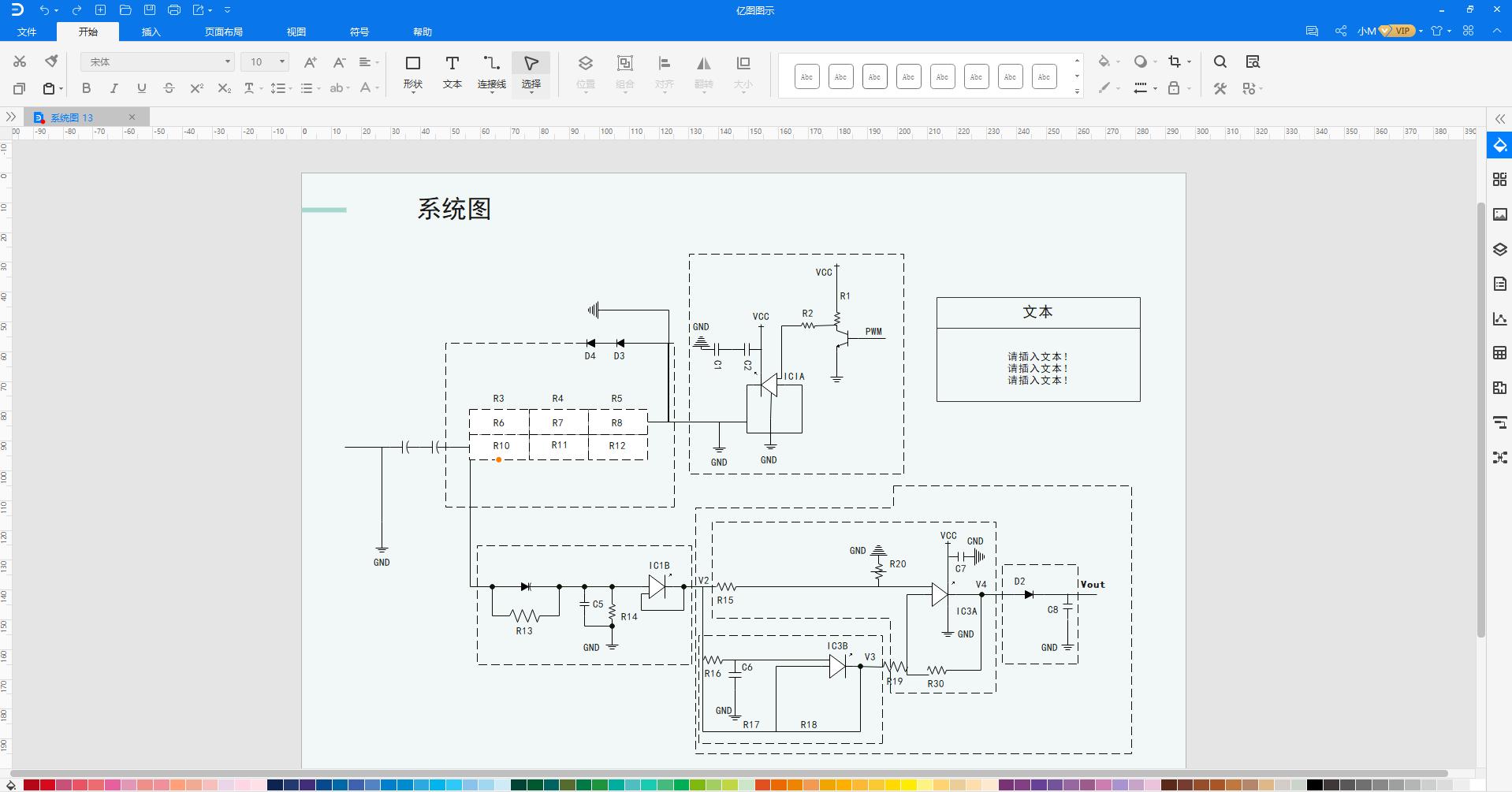Select the 形状 (Shape) tool
Screen dimensions: 1512x792
tap(412, 71)
